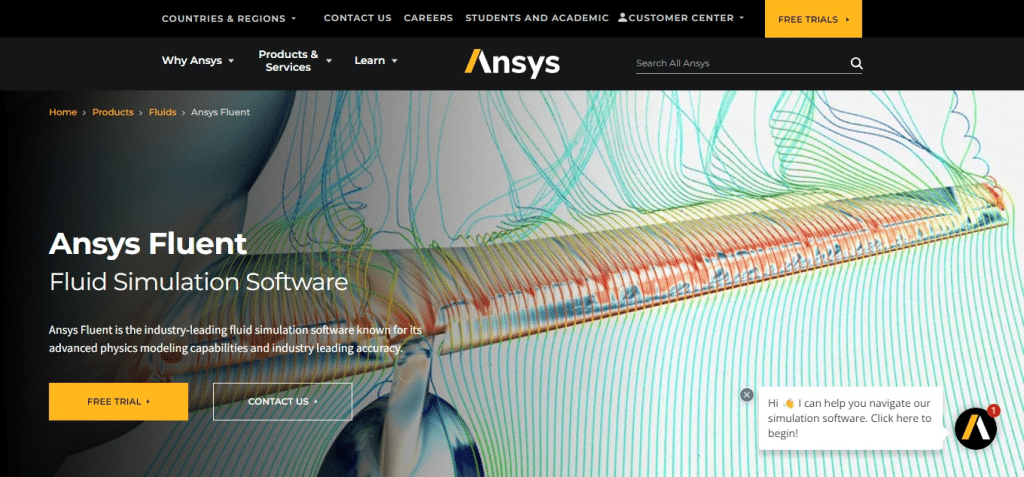Click the Ansys Fluent breadcrumb text
This screenshot has height=477, width=1024.
(x=220, y=112)
